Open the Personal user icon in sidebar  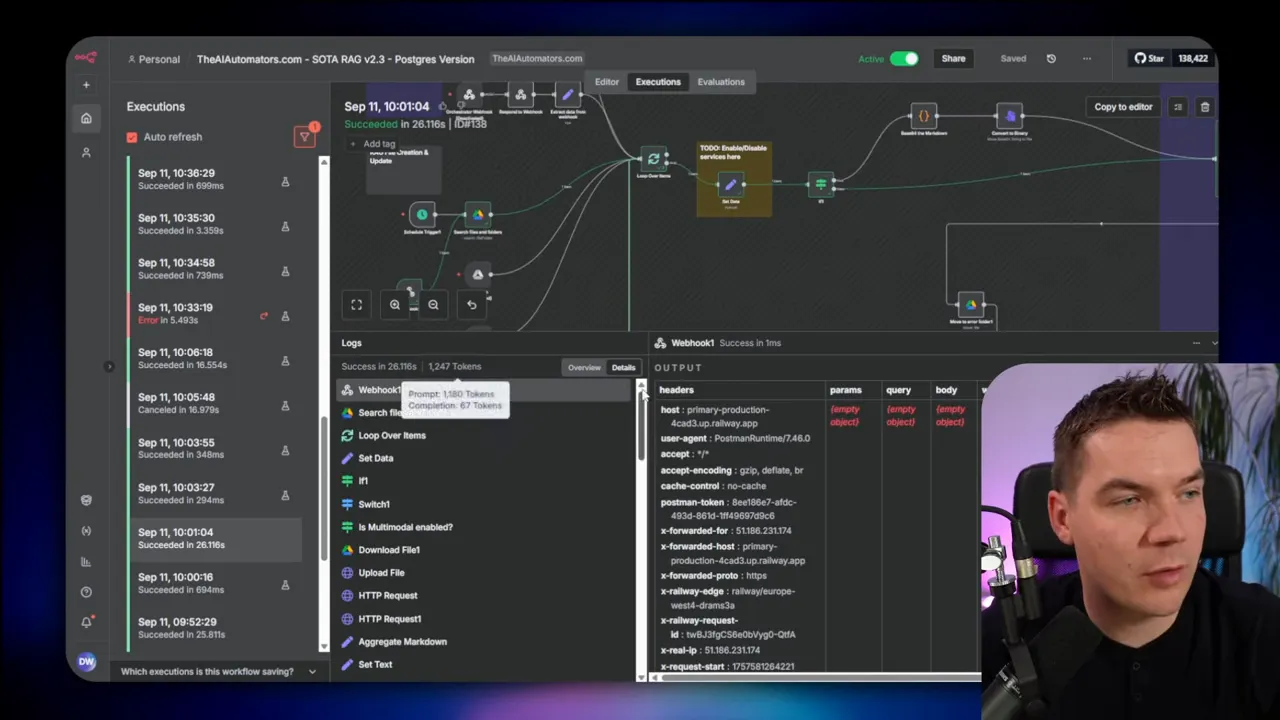pyautogui.click(x=86, y=152)
